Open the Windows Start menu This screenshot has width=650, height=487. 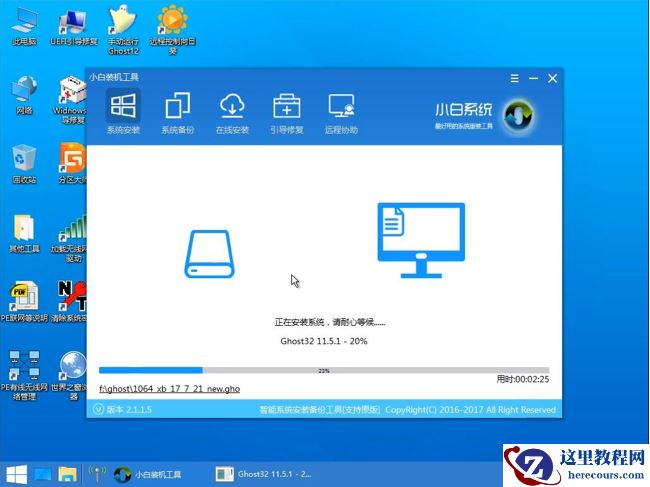16,474
